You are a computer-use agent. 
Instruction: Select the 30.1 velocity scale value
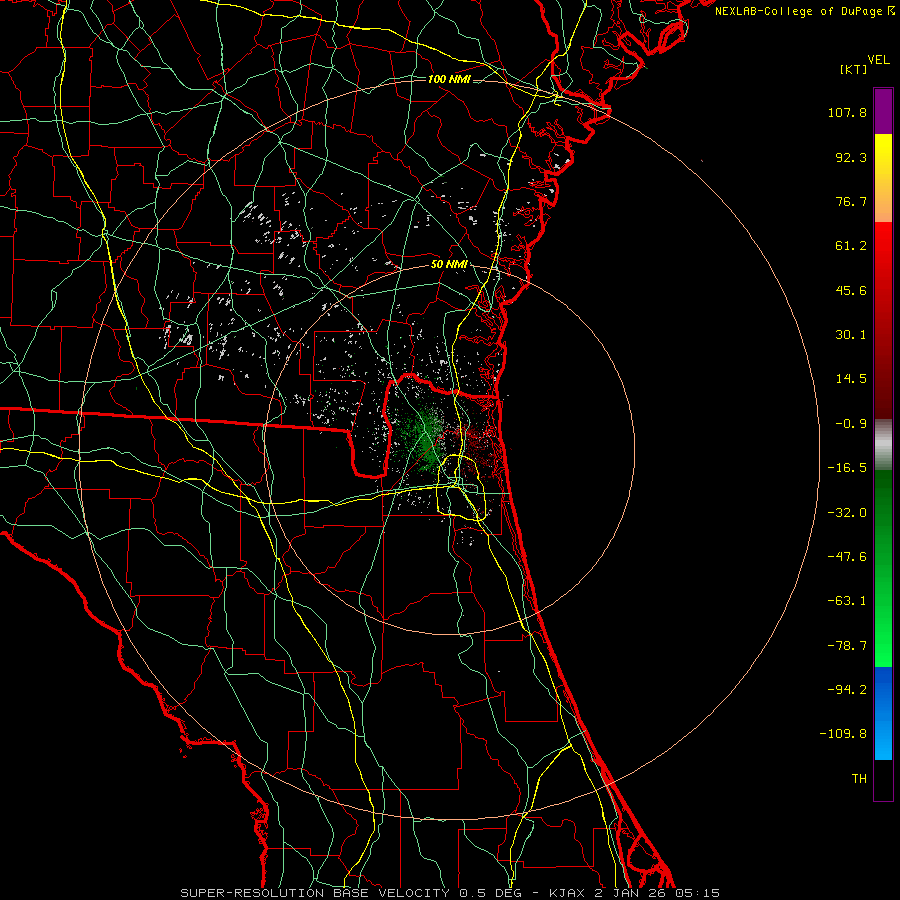click(851, 335)
